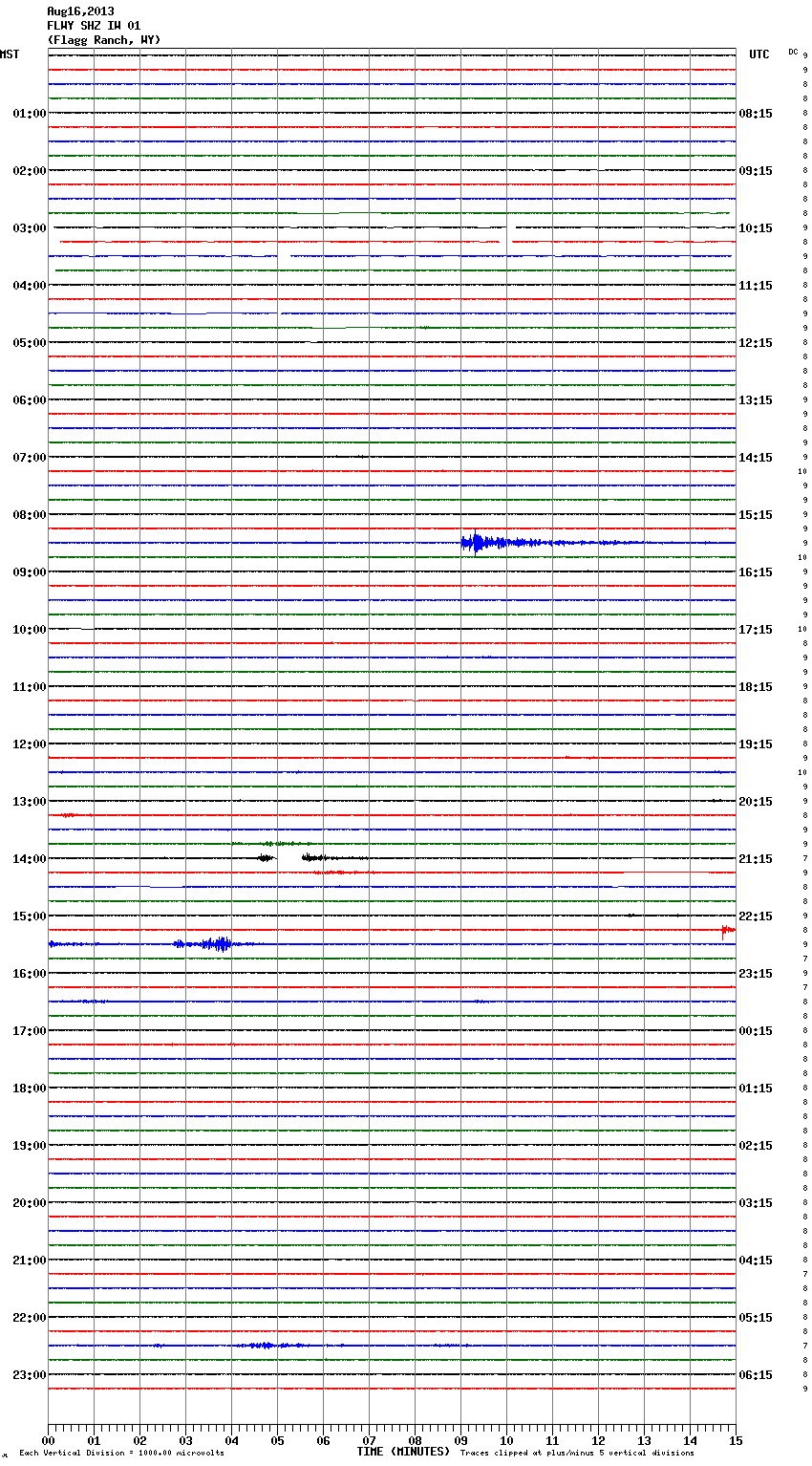
Task: Click the 07:00 MST time label
Action: coord(29,458)
